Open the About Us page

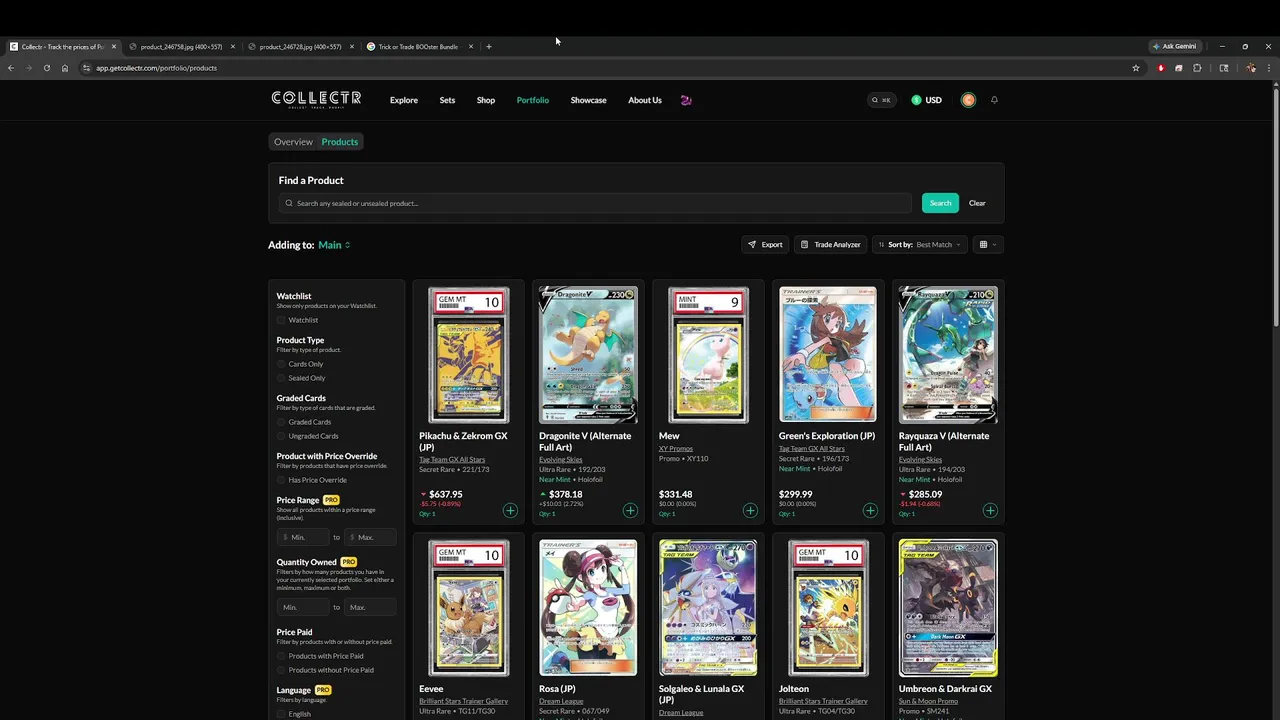pyautogui.click(x=645, y=100)
